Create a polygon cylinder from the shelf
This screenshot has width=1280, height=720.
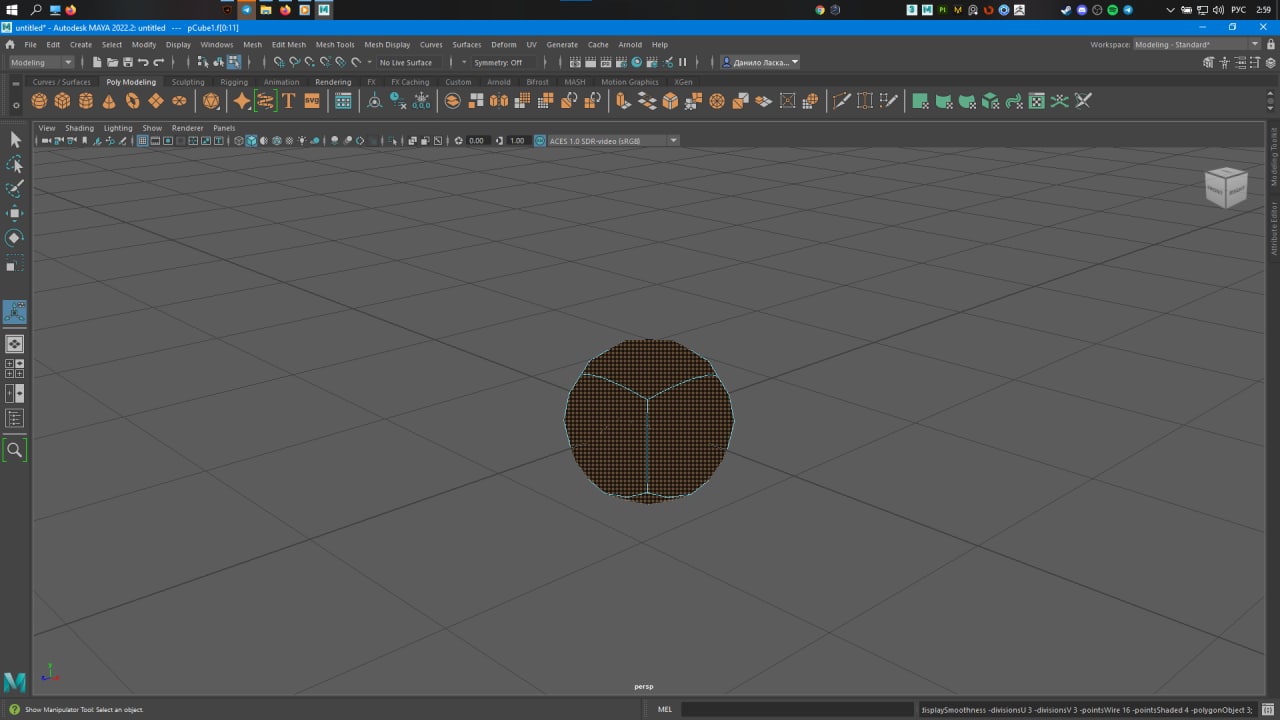86,101
